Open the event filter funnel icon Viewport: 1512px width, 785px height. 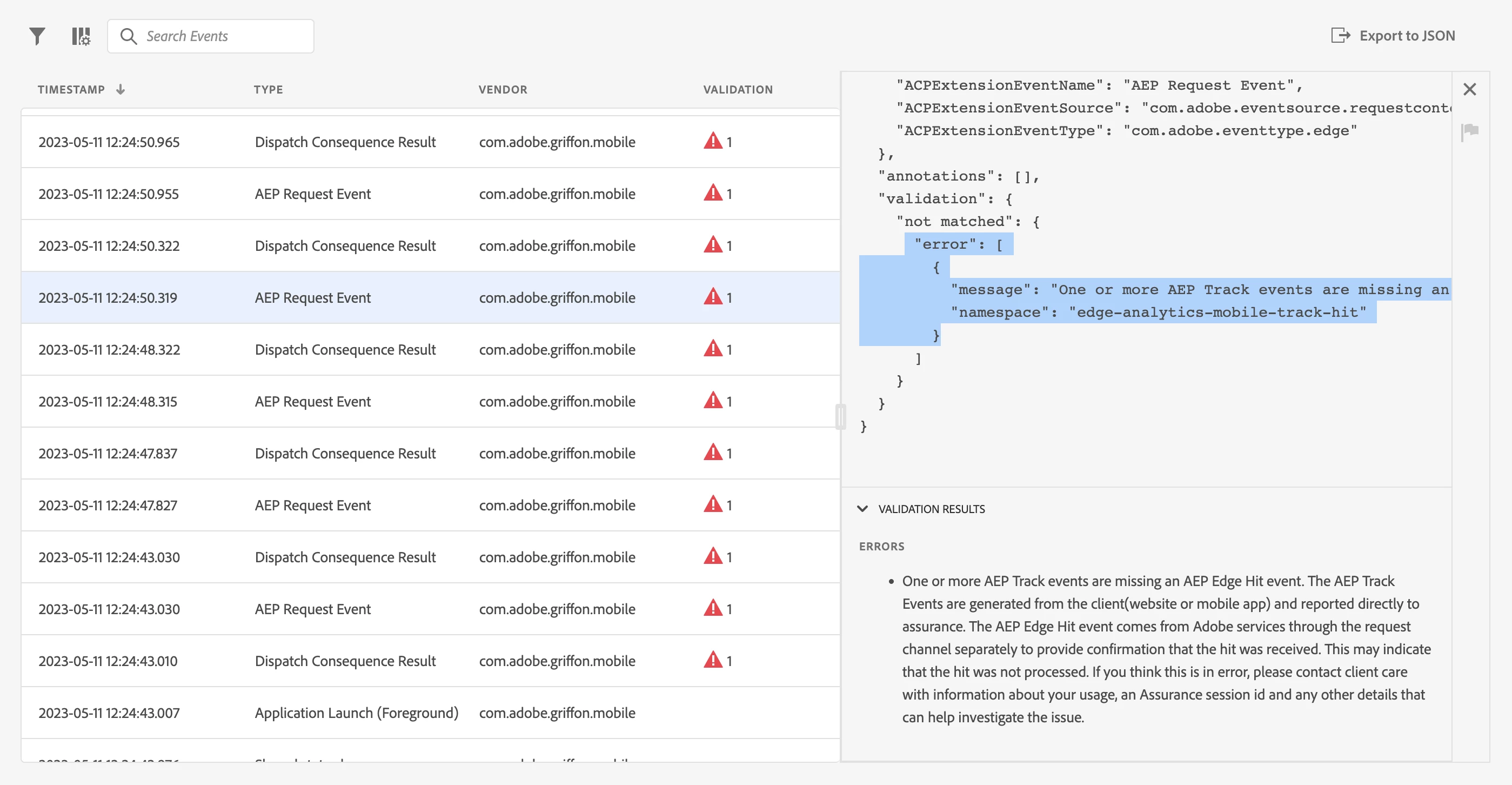click(37, 36)
